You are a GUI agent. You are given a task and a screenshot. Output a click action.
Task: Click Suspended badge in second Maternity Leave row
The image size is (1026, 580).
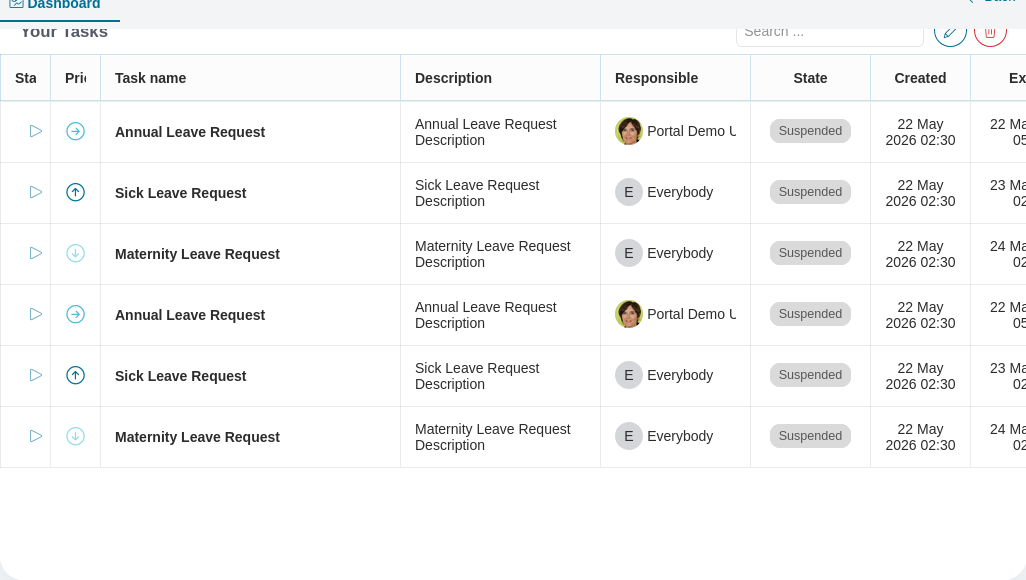(x=810, y=435)
